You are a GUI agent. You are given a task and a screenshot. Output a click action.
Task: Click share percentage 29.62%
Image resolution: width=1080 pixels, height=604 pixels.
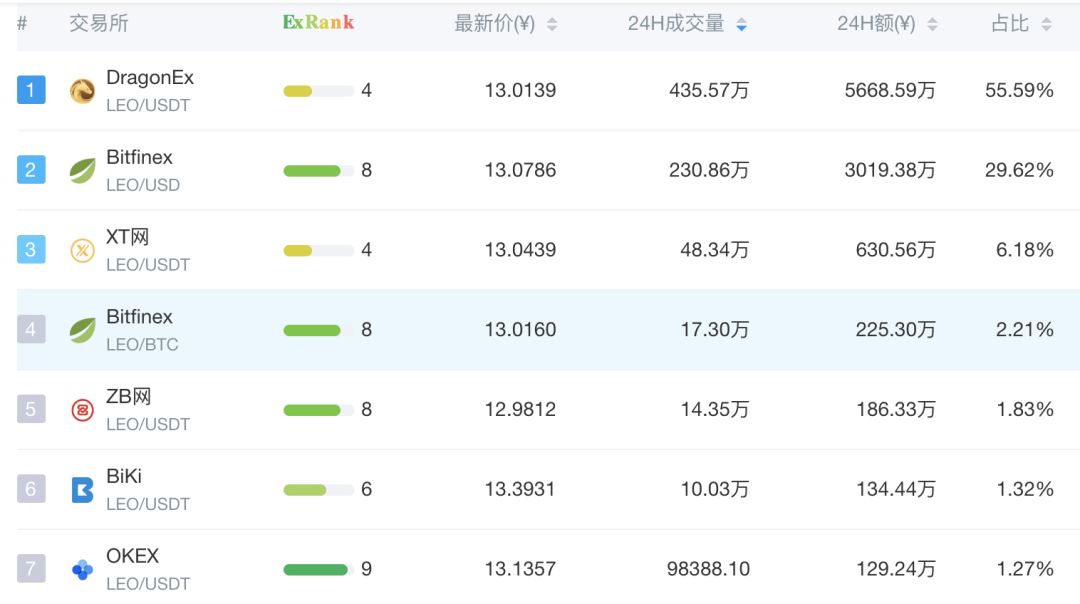[1019, 170]
